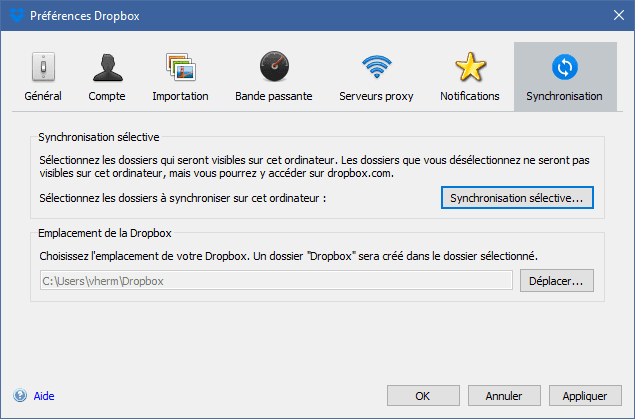Viewport: 635px width, 419px height.
Task: Open the "Aide" text link
Action: pos(44,395)
